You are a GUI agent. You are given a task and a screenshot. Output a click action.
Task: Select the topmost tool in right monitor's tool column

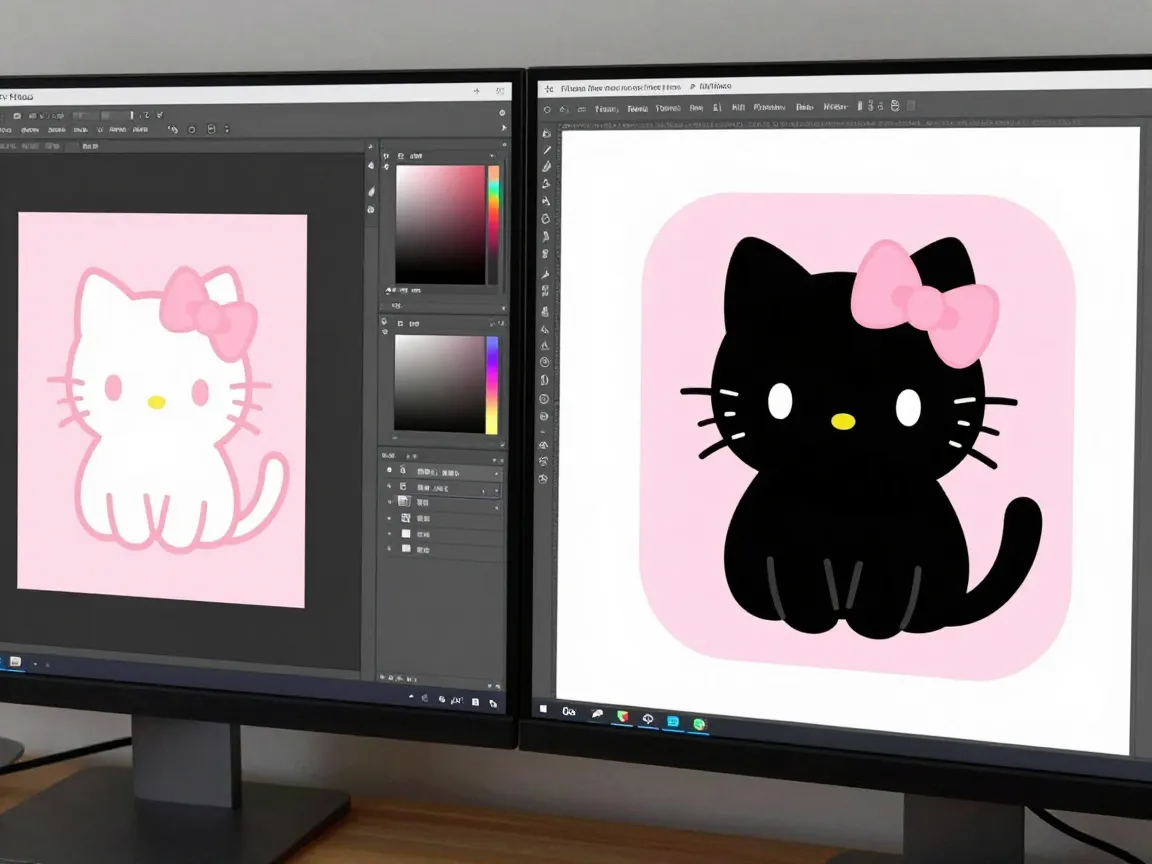tap(547, 133)
